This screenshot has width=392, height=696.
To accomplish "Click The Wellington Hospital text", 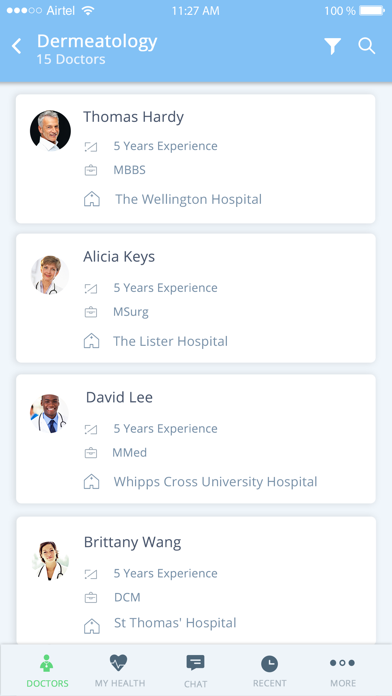I will tap(189, 199).
